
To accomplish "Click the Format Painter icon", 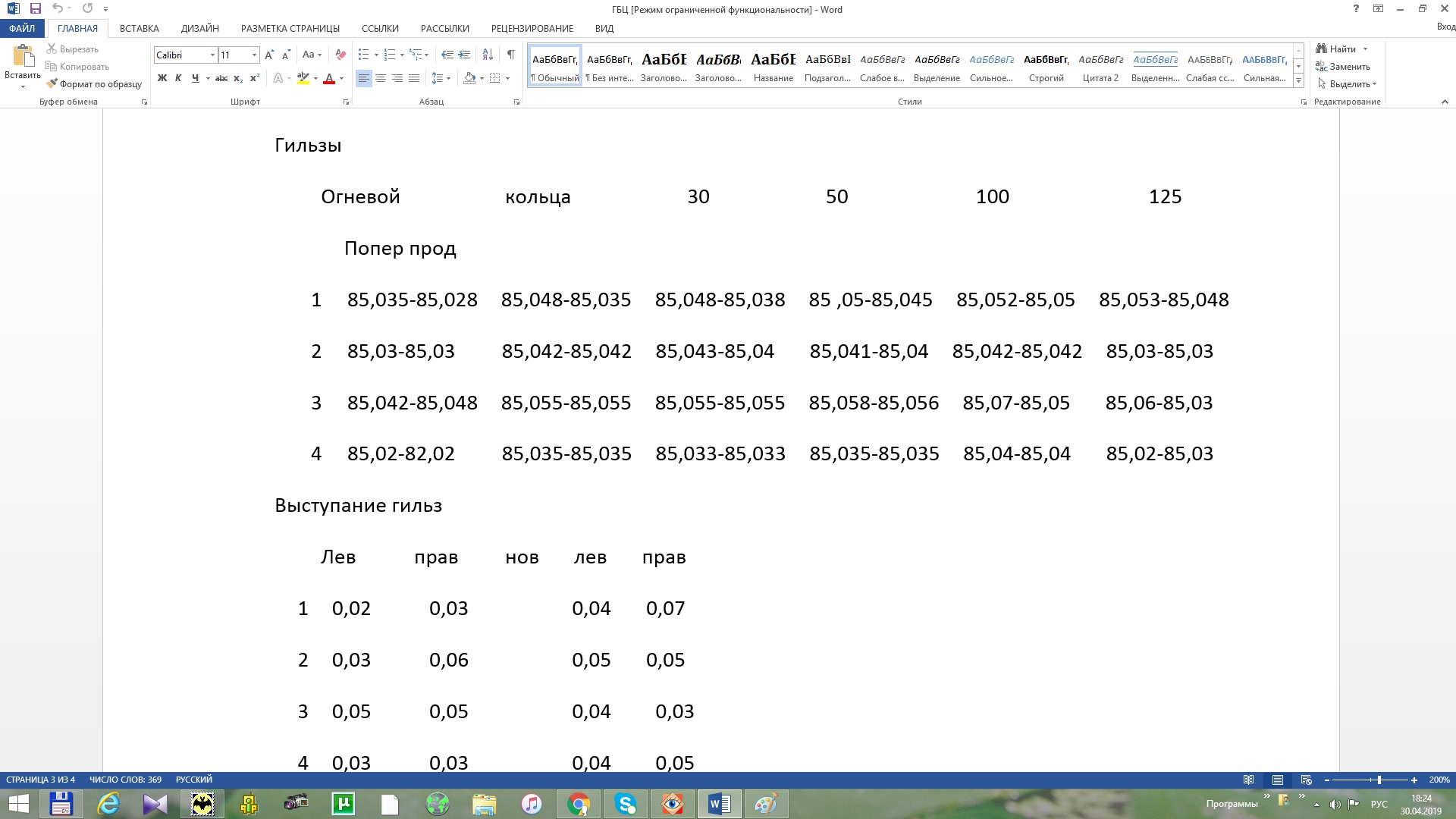I will (x=52, y=84).
